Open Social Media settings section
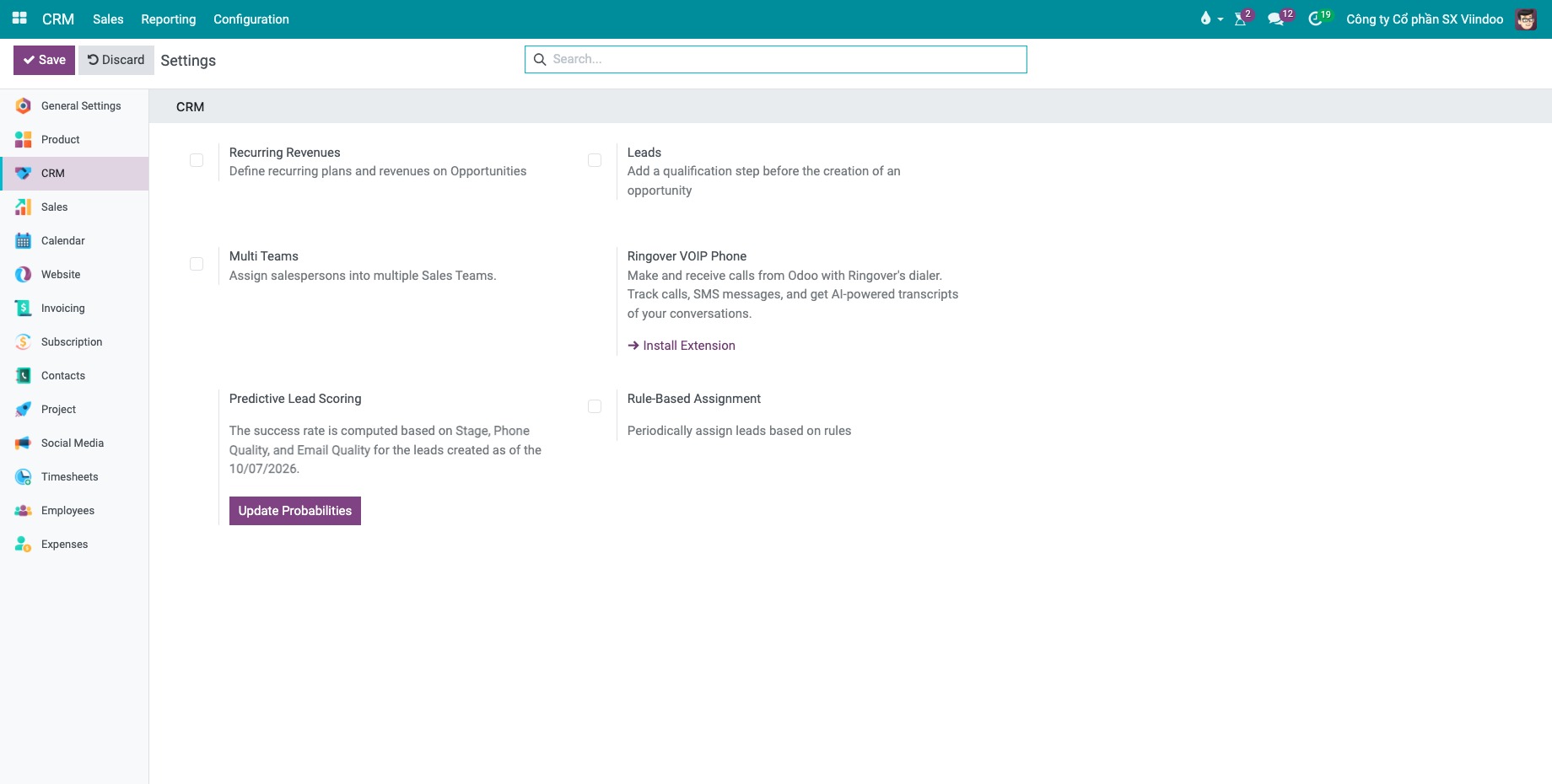The height and width of the screenshot is (784, 1552). point(74,443)
